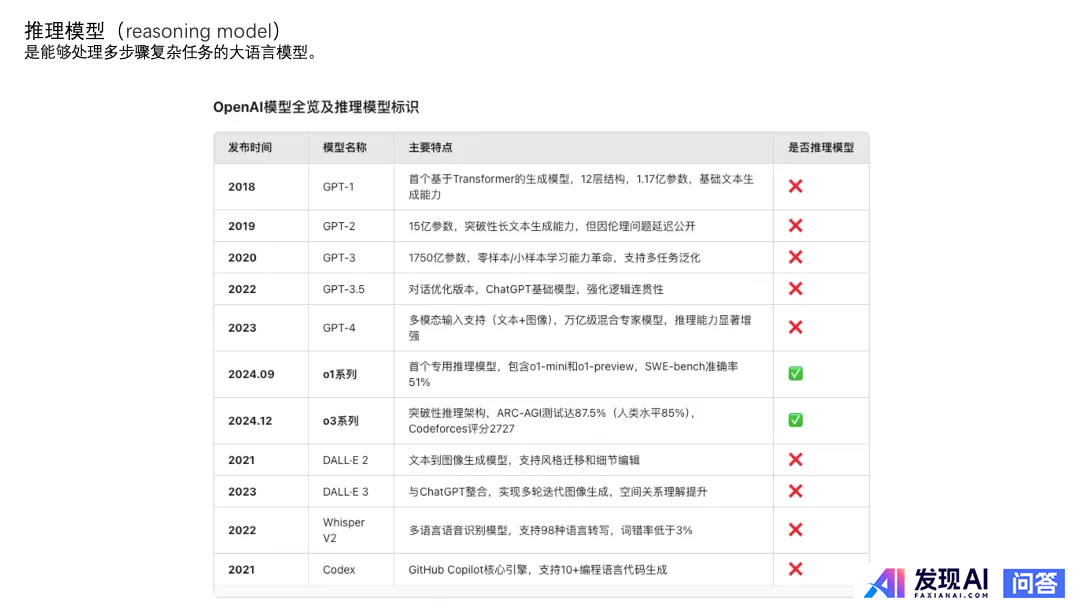1080x608 pixels.
Task: Click the GPT-4 description 多模态输入支持
Action: click(580, 328)
